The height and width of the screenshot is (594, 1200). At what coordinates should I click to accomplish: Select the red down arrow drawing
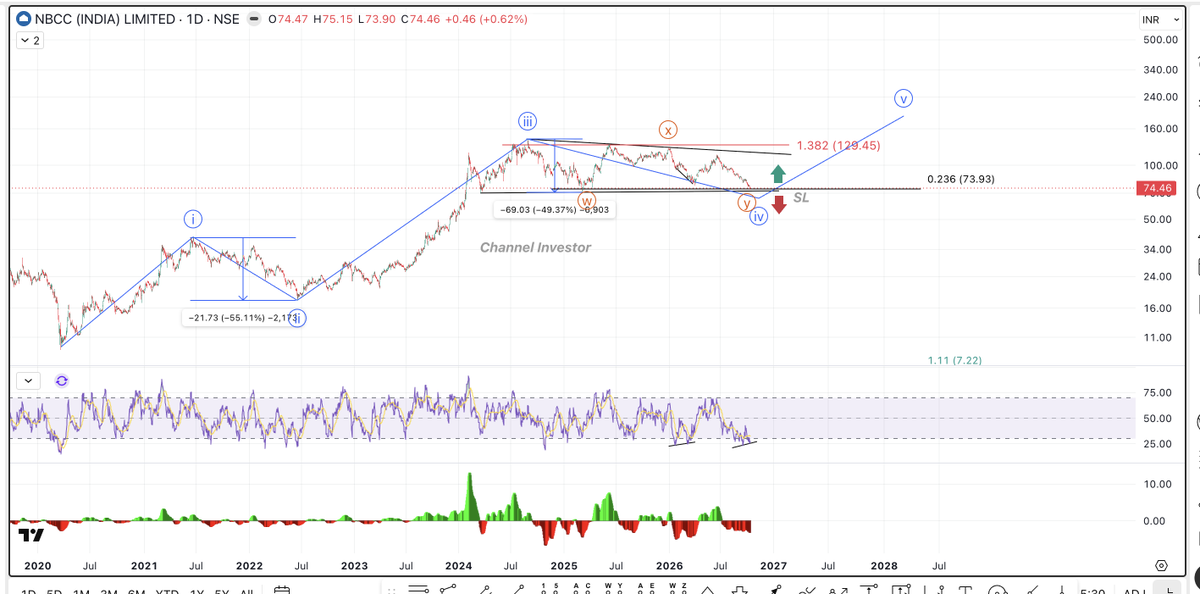tap(779, 205)
